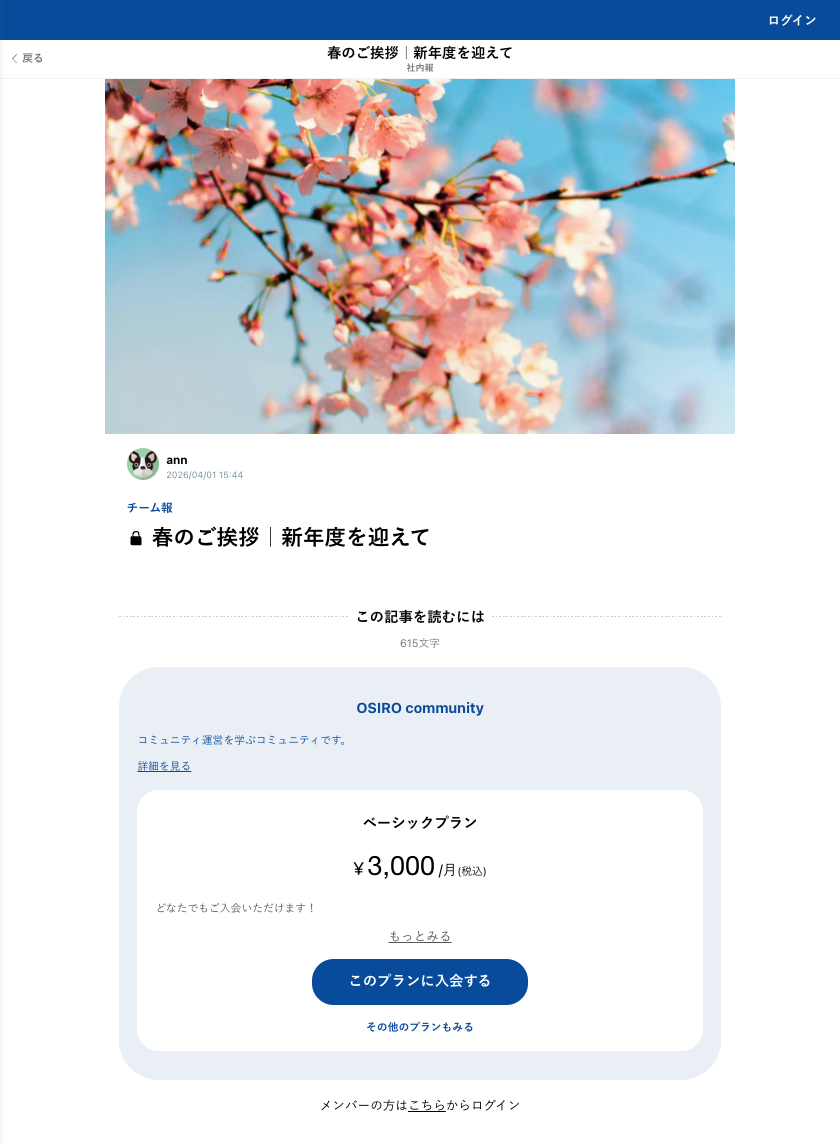Click the cherry blossom header image
The width and height of the screenshot is (840, 1143).
point(420,257)
